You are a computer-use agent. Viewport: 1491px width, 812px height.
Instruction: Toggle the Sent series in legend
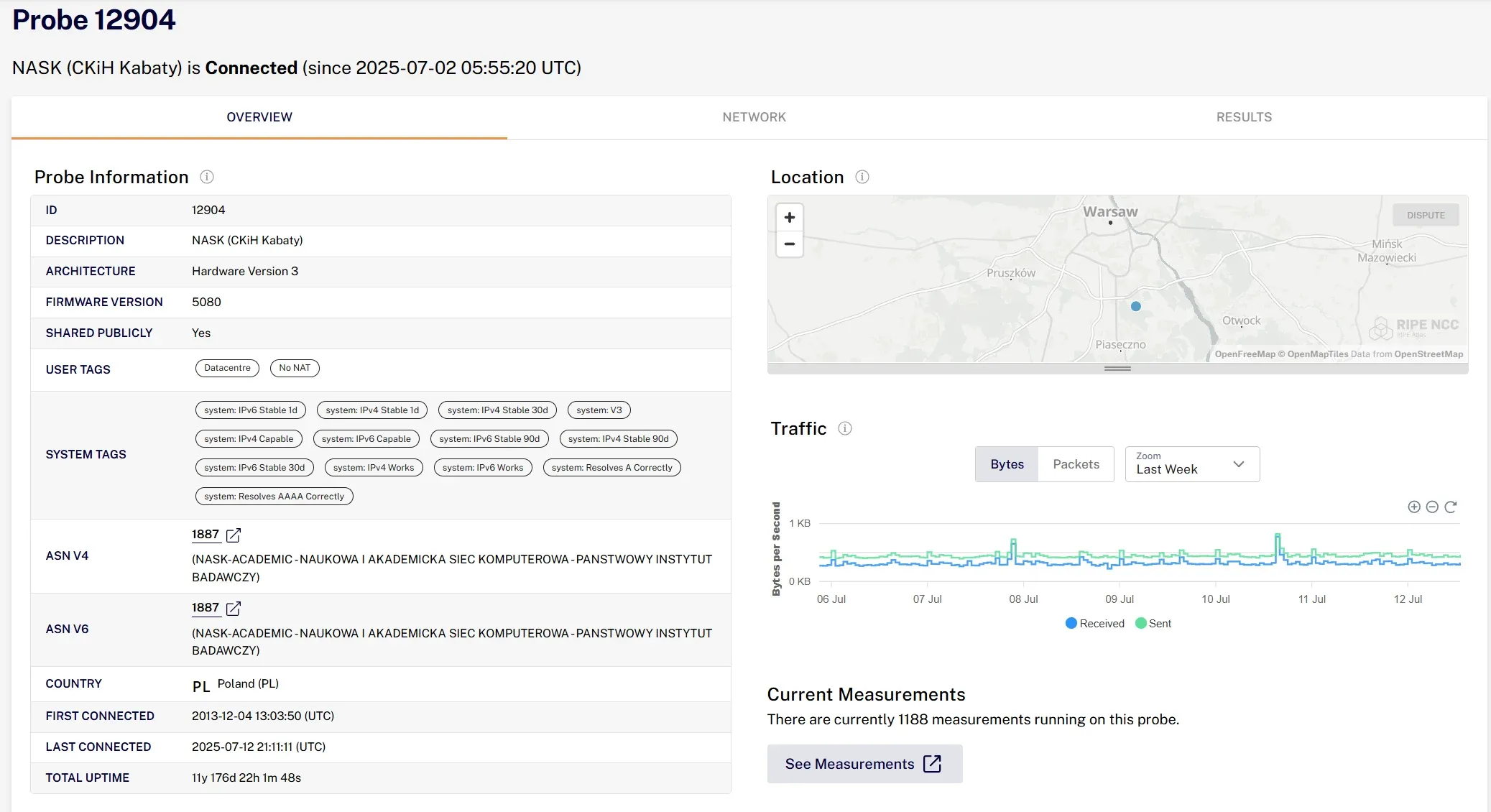(1153, 624)
